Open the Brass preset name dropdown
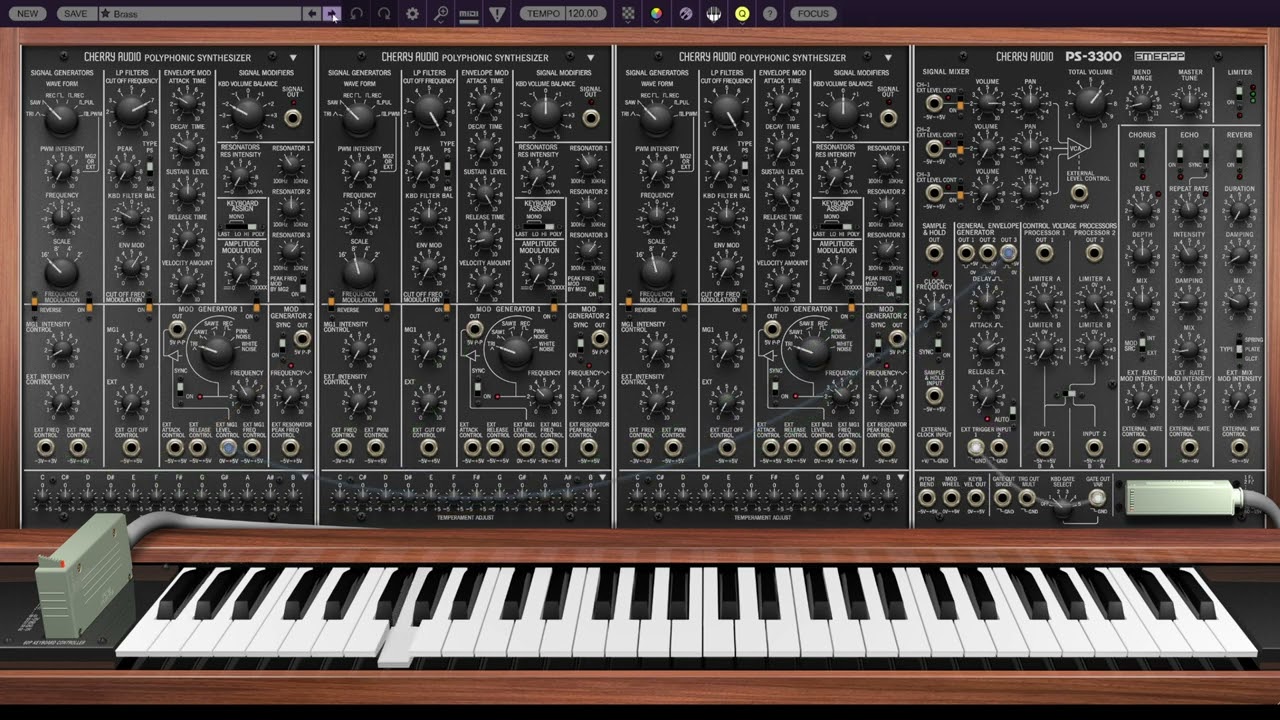1280x720 pixels. pos(200,14)
